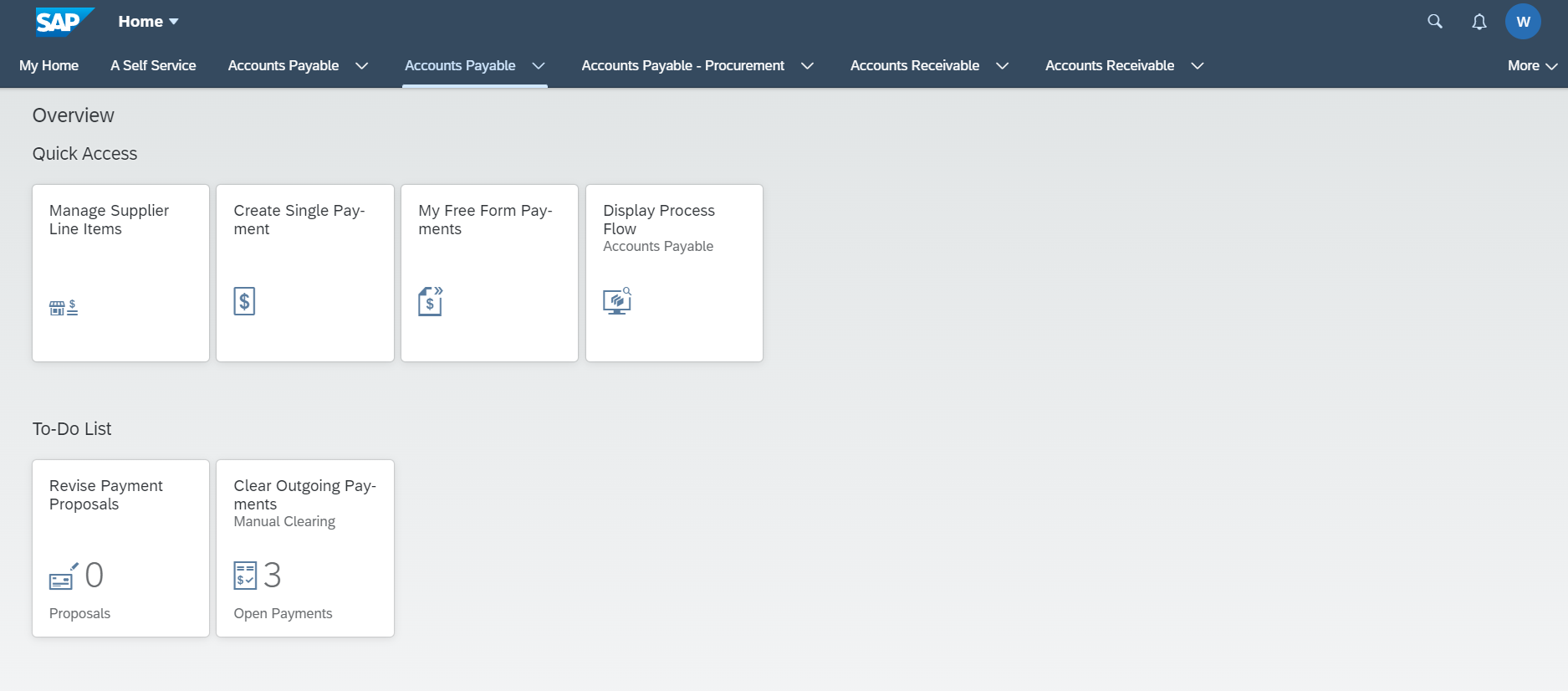Click the Create Single Payment dollar icon
1568x691 pixels.
244,301
